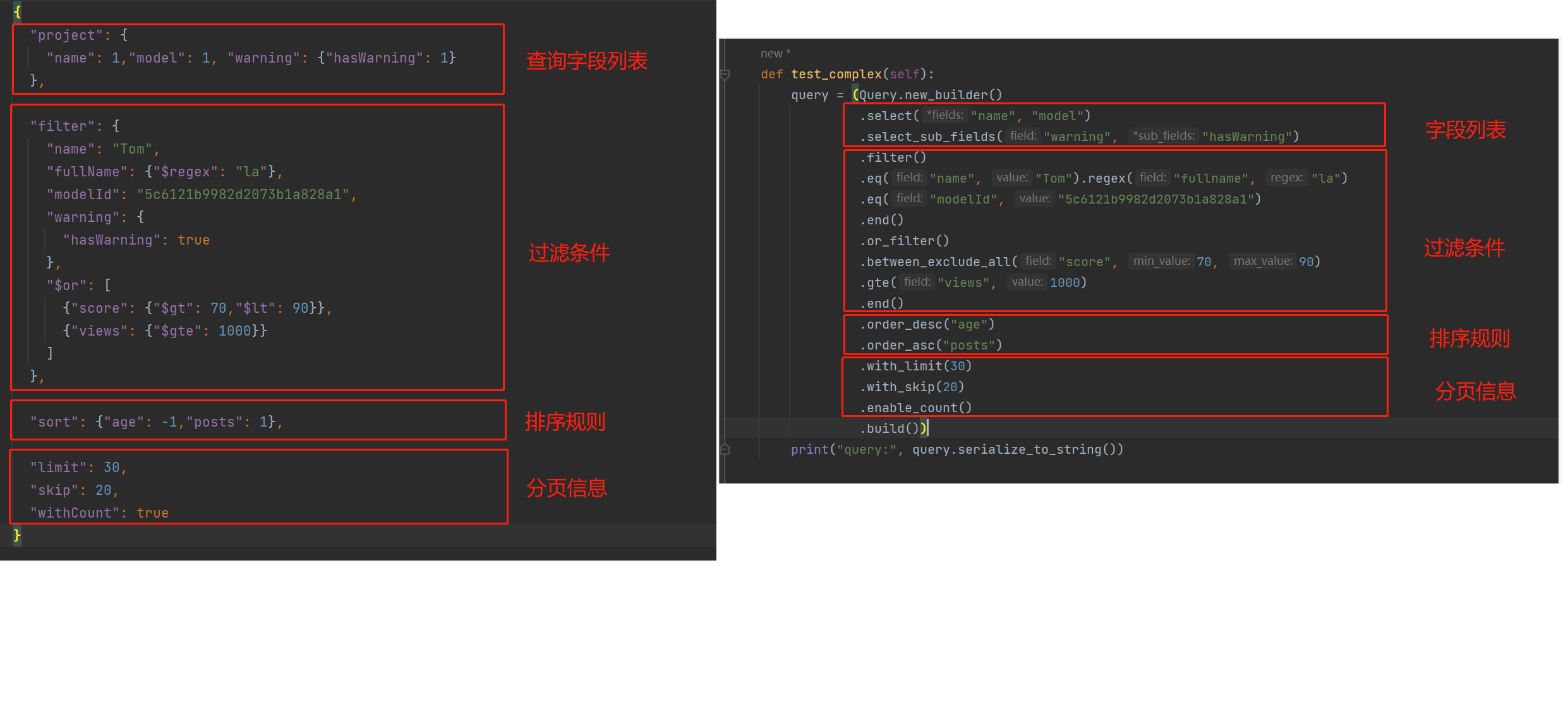Click the .regex( call on the fullname field
Screen dimensions: 1568x716
tap(1106, 178)
